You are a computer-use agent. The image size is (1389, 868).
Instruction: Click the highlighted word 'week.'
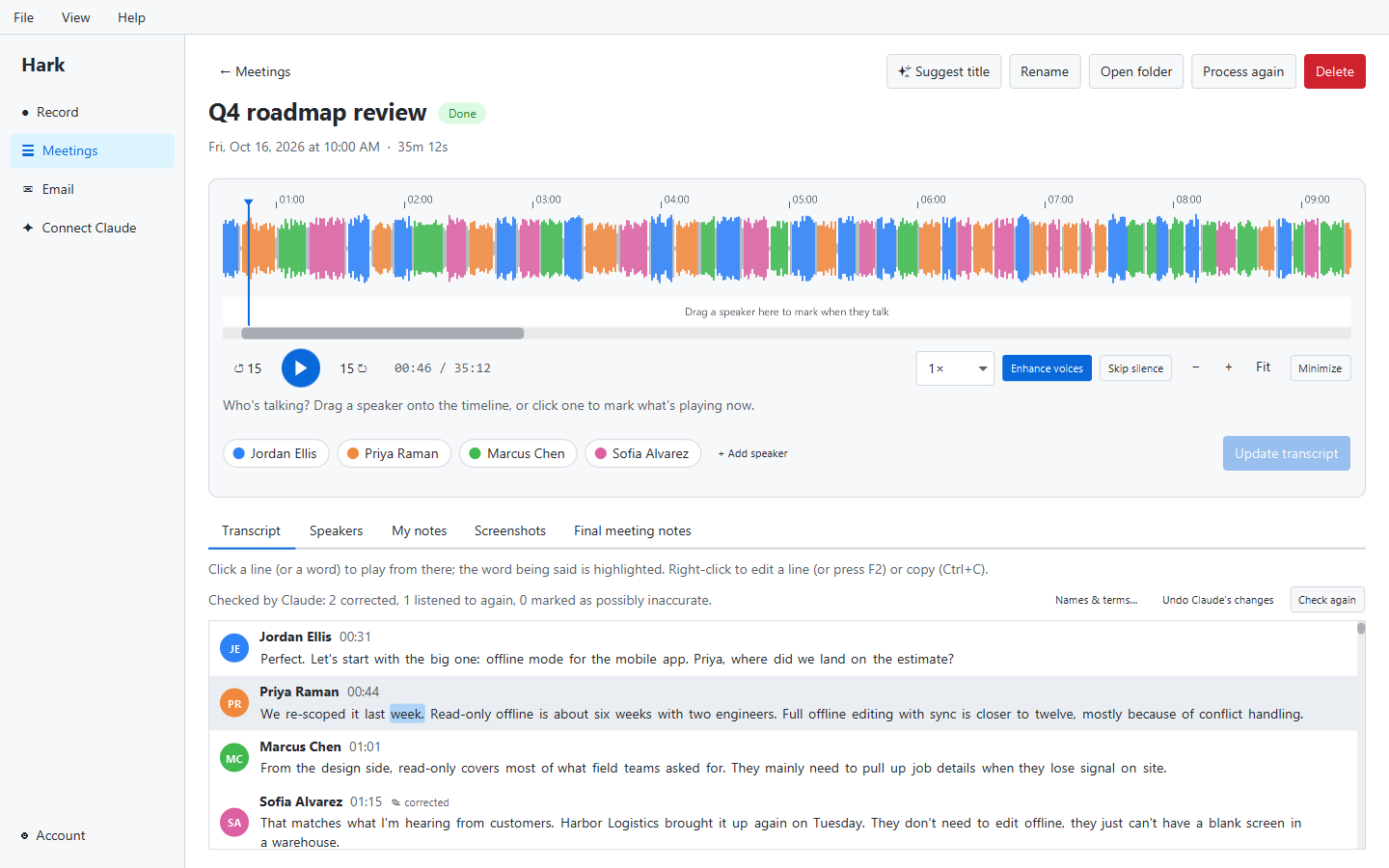[x=406, y=714]
